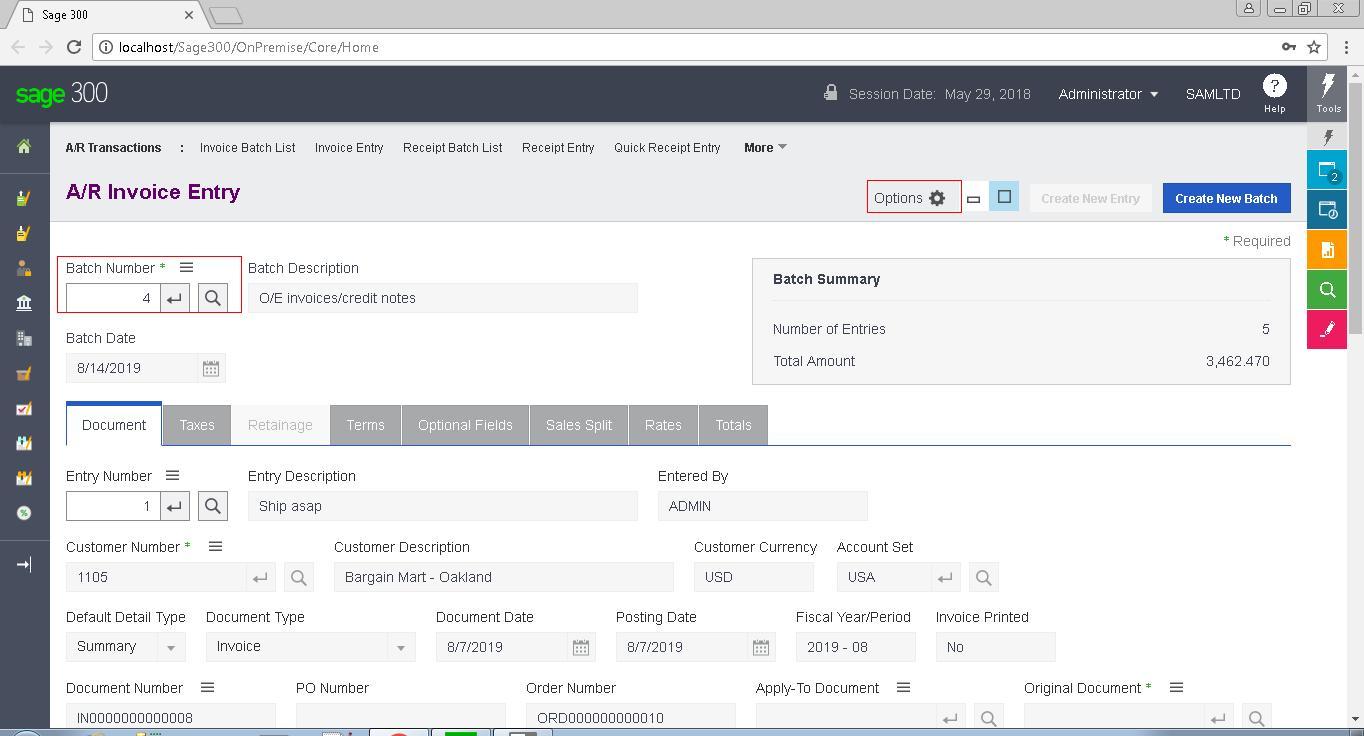The image size is (1364, 736).
Task: Open the Entry Number hamburger menu
Action: 172,475
